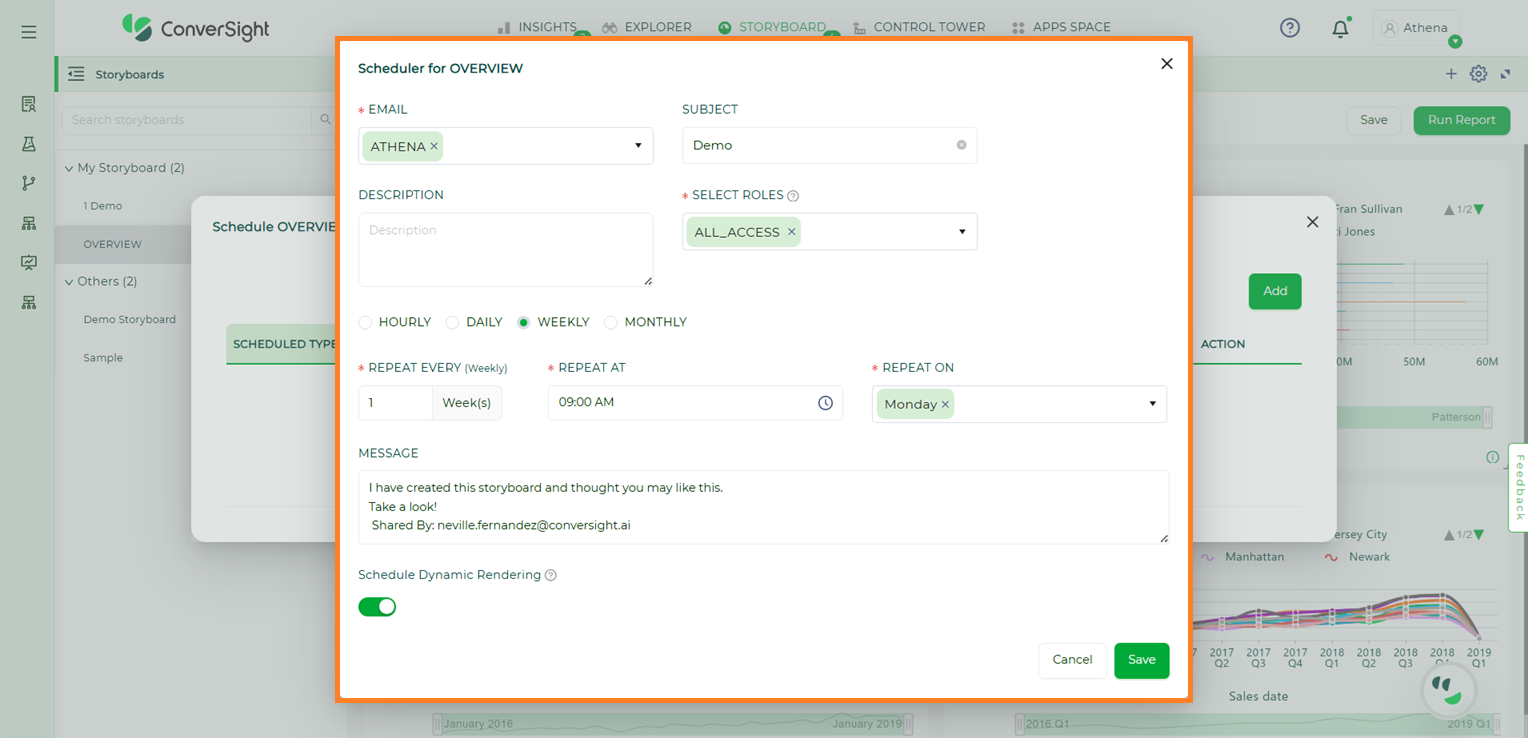Go to STORYBOARD tab
The image size is (1528, 738).
[772, 28]
